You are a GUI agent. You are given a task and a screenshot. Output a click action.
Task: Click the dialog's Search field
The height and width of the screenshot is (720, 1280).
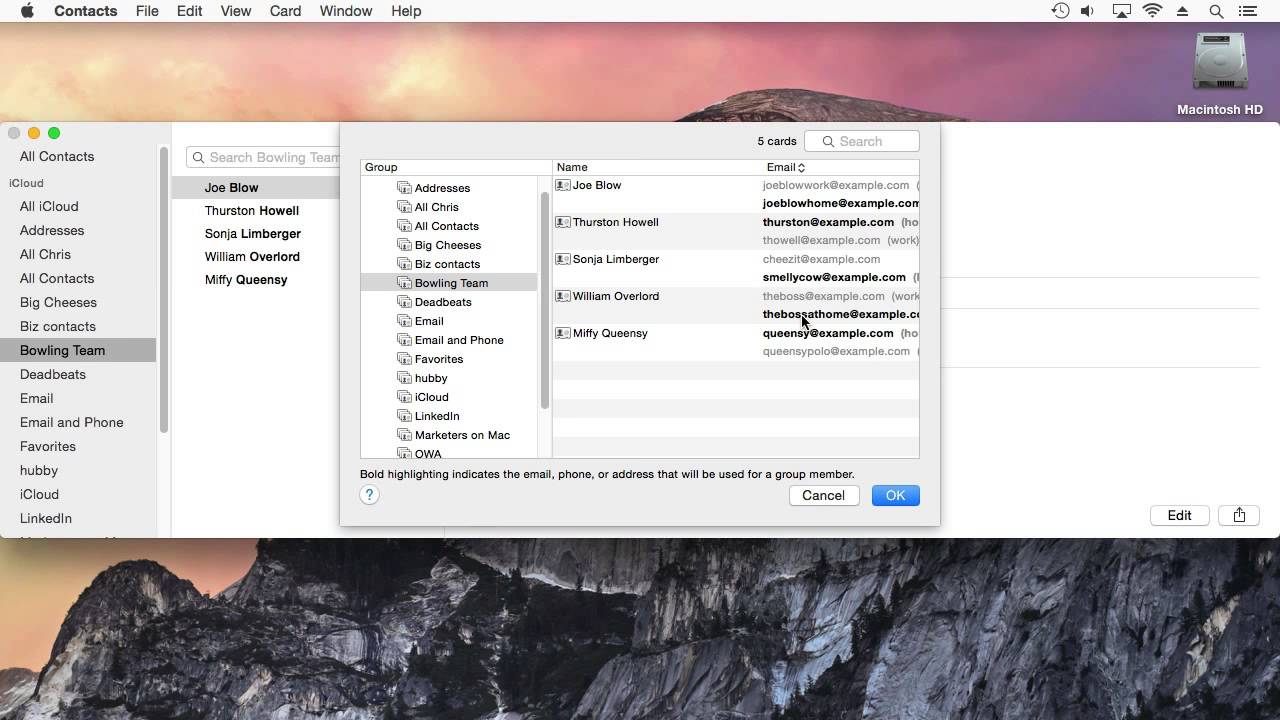pyautogui.click(x=862, y=141)
